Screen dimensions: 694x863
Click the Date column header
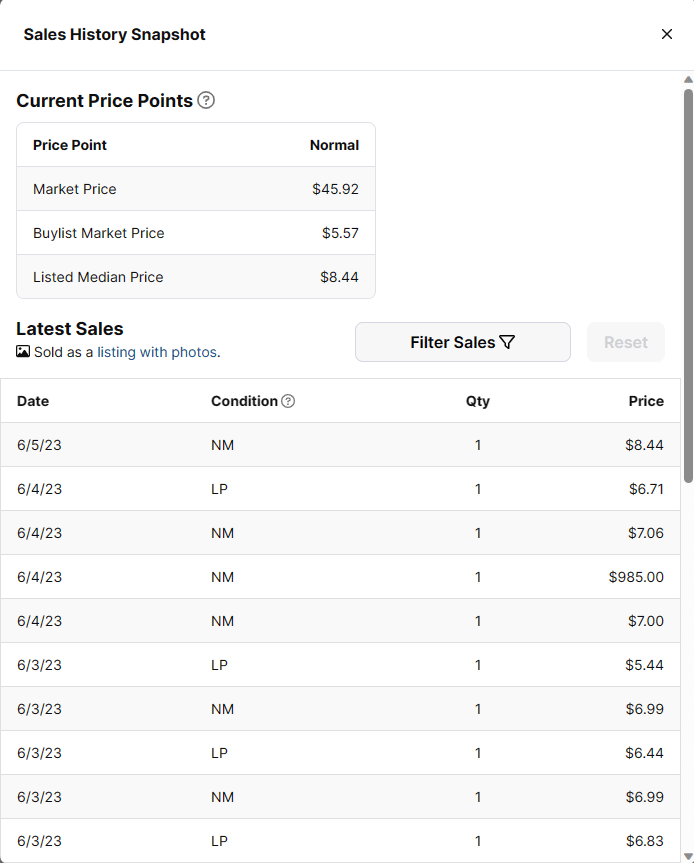pos(33,401)
